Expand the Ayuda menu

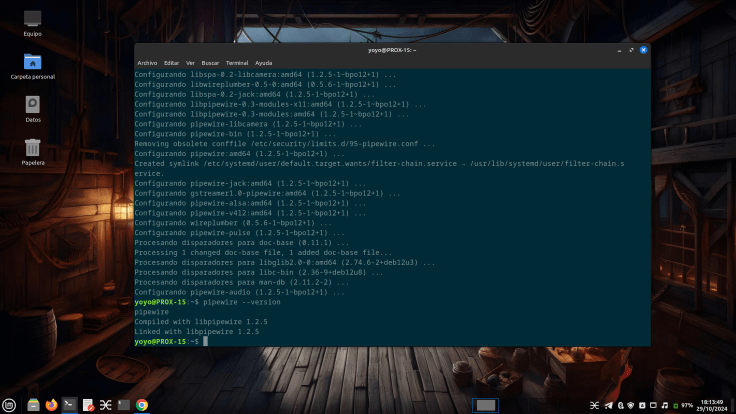[263, 62]
